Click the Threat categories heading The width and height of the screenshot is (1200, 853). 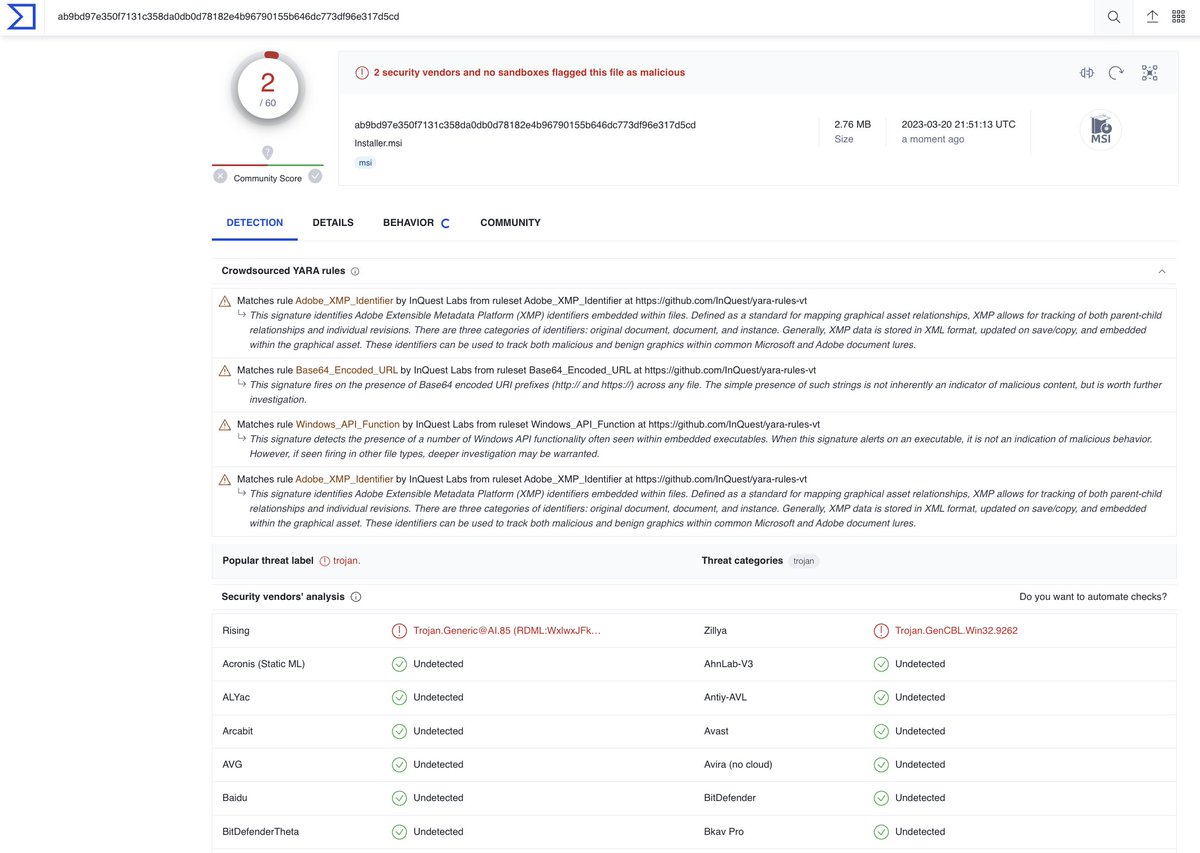(742, 560)
